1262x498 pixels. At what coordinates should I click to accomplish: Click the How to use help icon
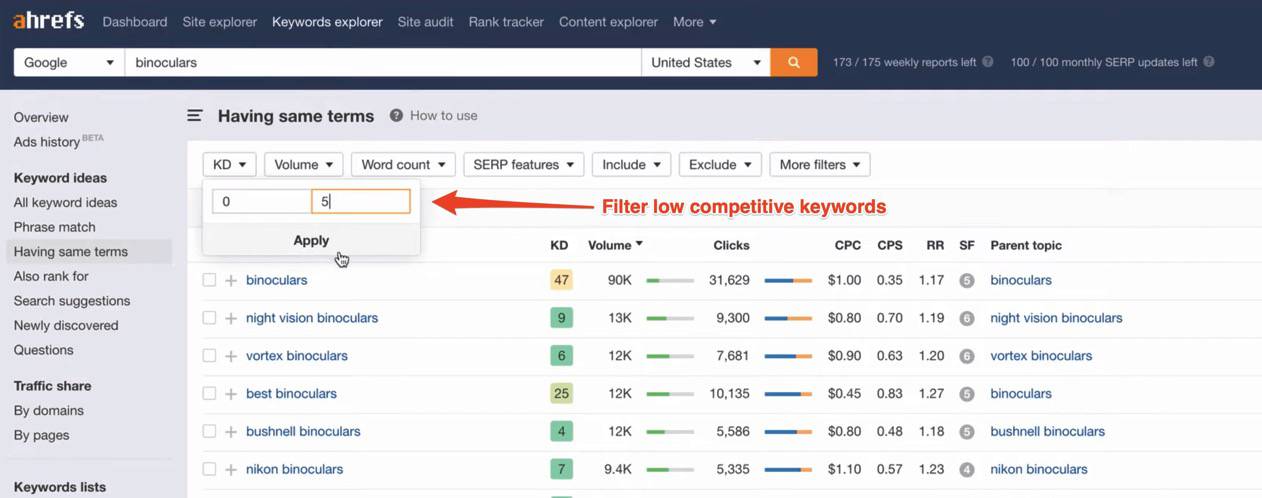[x=396, y=116]
